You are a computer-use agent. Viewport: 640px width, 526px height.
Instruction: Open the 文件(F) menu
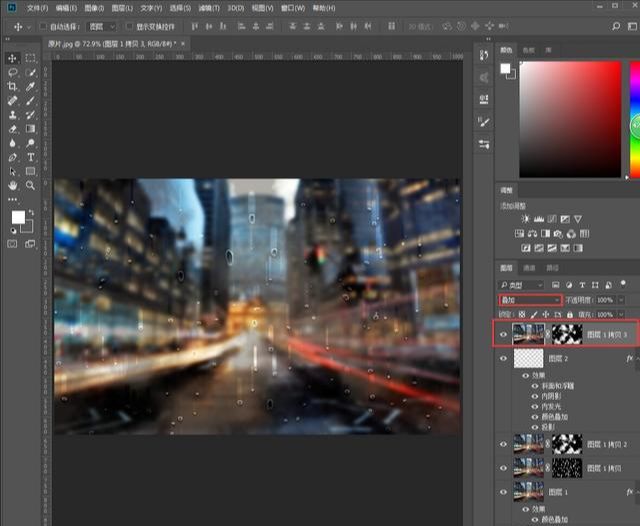click(37, 8)
